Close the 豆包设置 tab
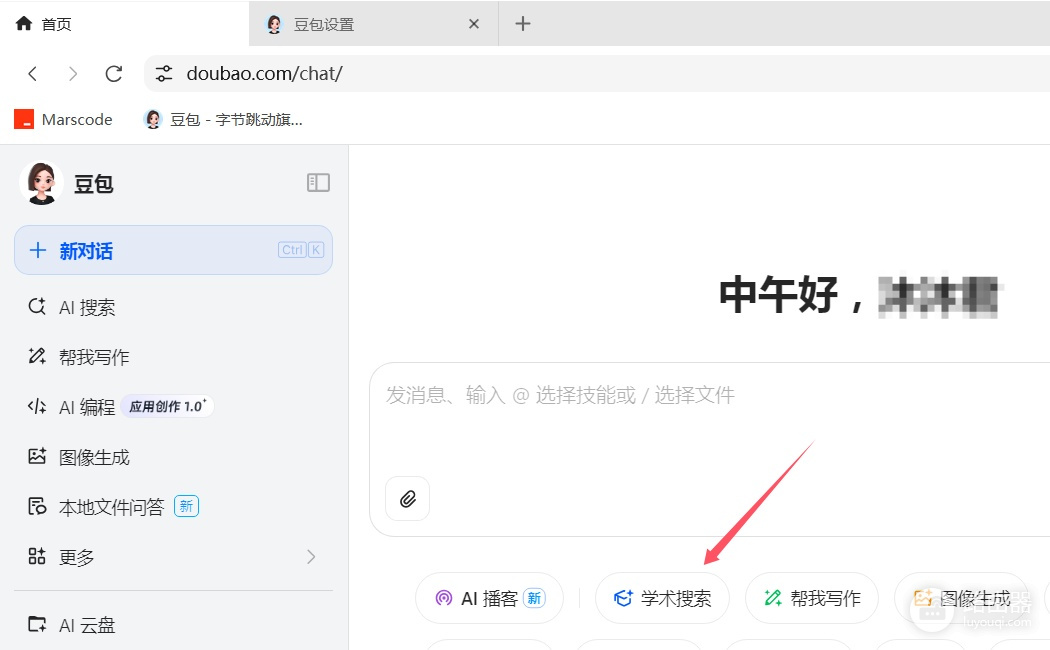The image size is (1050, 650). click(473, 24)
